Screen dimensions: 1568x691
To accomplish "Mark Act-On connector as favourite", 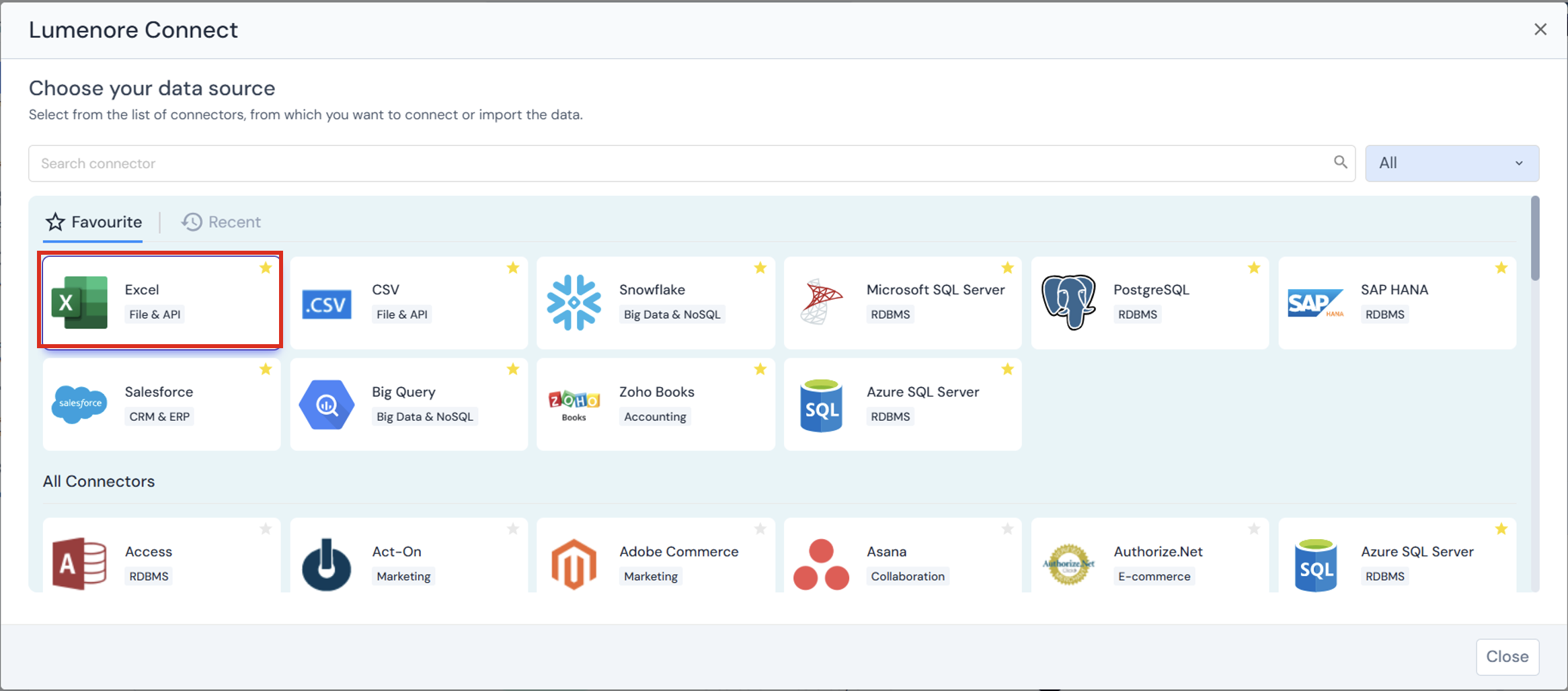I will [513, 529].
